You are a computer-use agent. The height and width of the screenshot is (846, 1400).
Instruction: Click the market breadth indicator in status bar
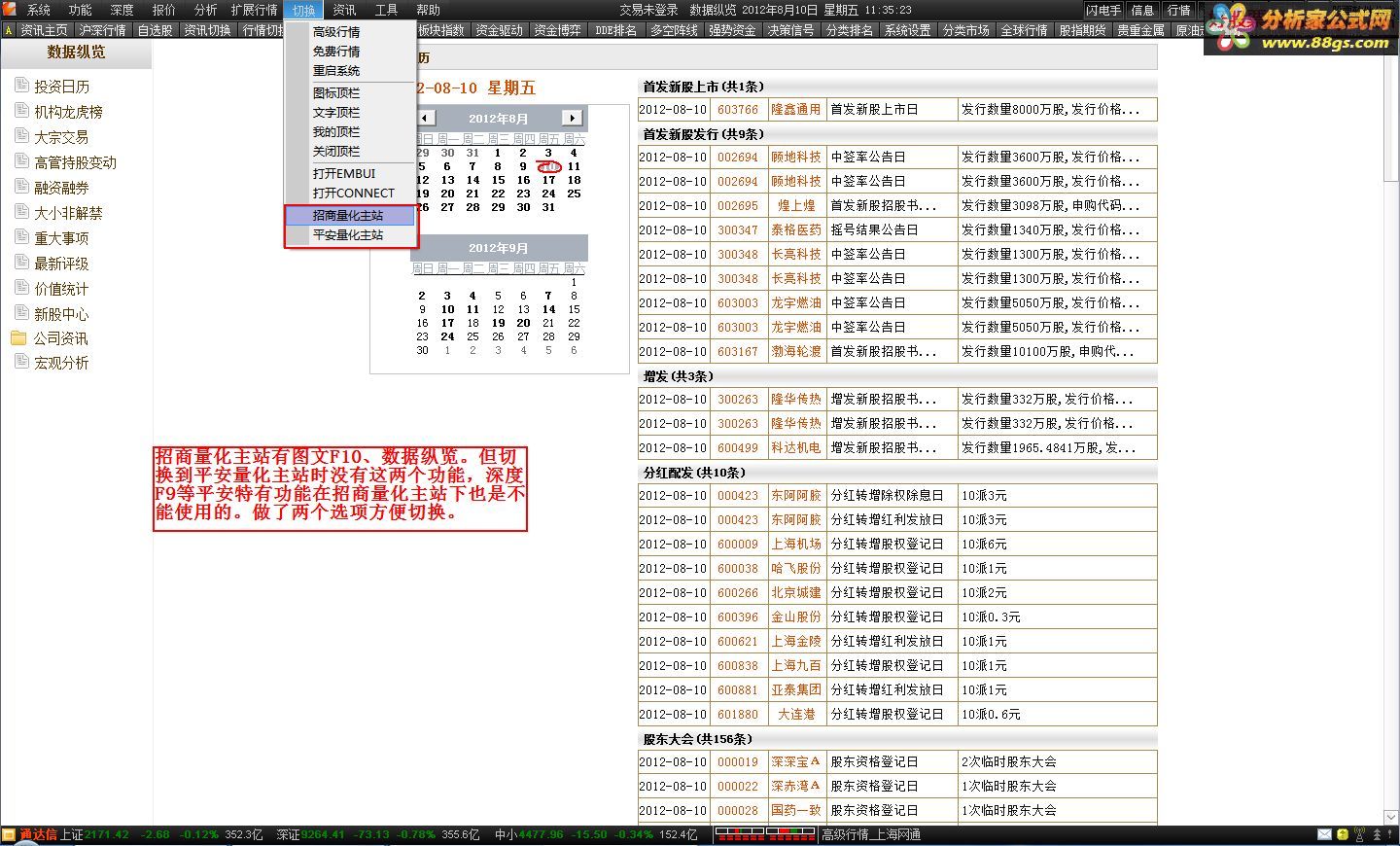(x=764, y=834)
